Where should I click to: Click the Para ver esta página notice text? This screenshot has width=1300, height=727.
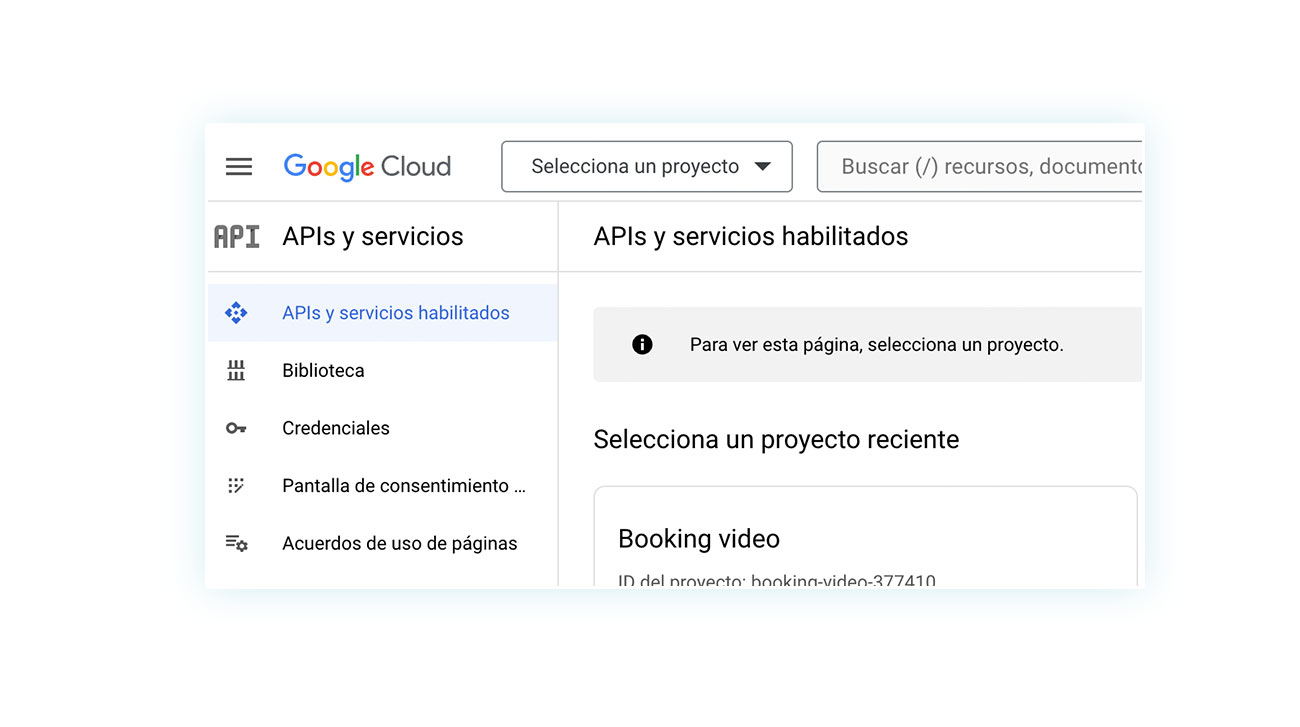coord(877,345)
